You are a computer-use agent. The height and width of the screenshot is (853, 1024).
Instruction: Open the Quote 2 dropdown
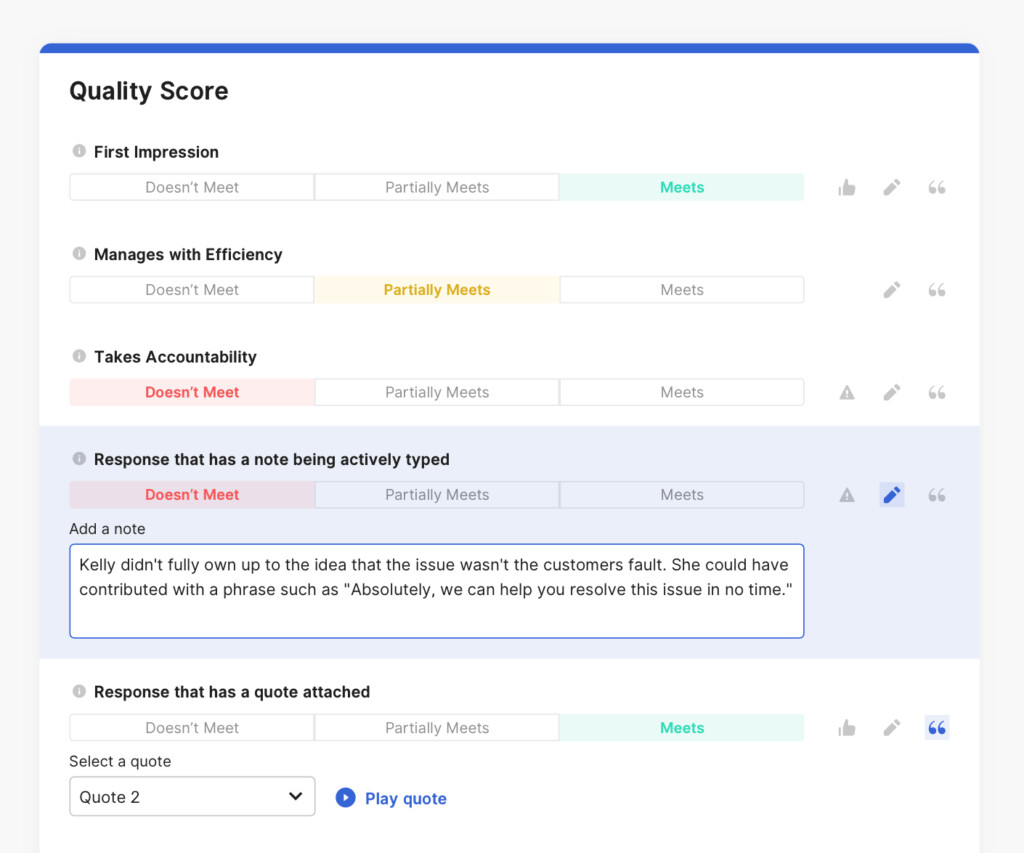[192, 796]
